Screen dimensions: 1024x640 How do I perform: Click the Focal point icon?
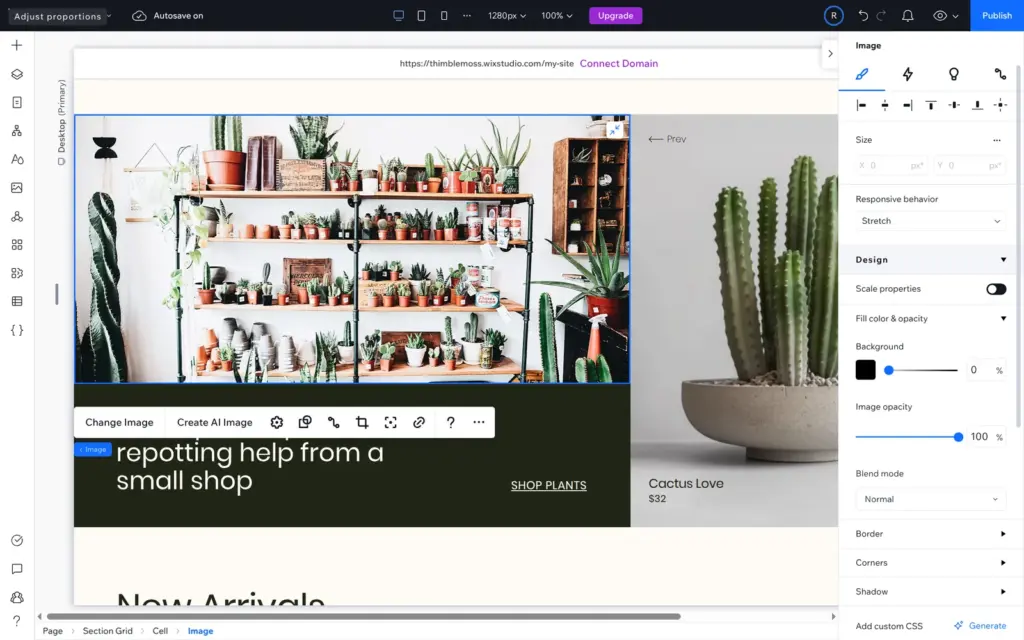tap(391, 423)
